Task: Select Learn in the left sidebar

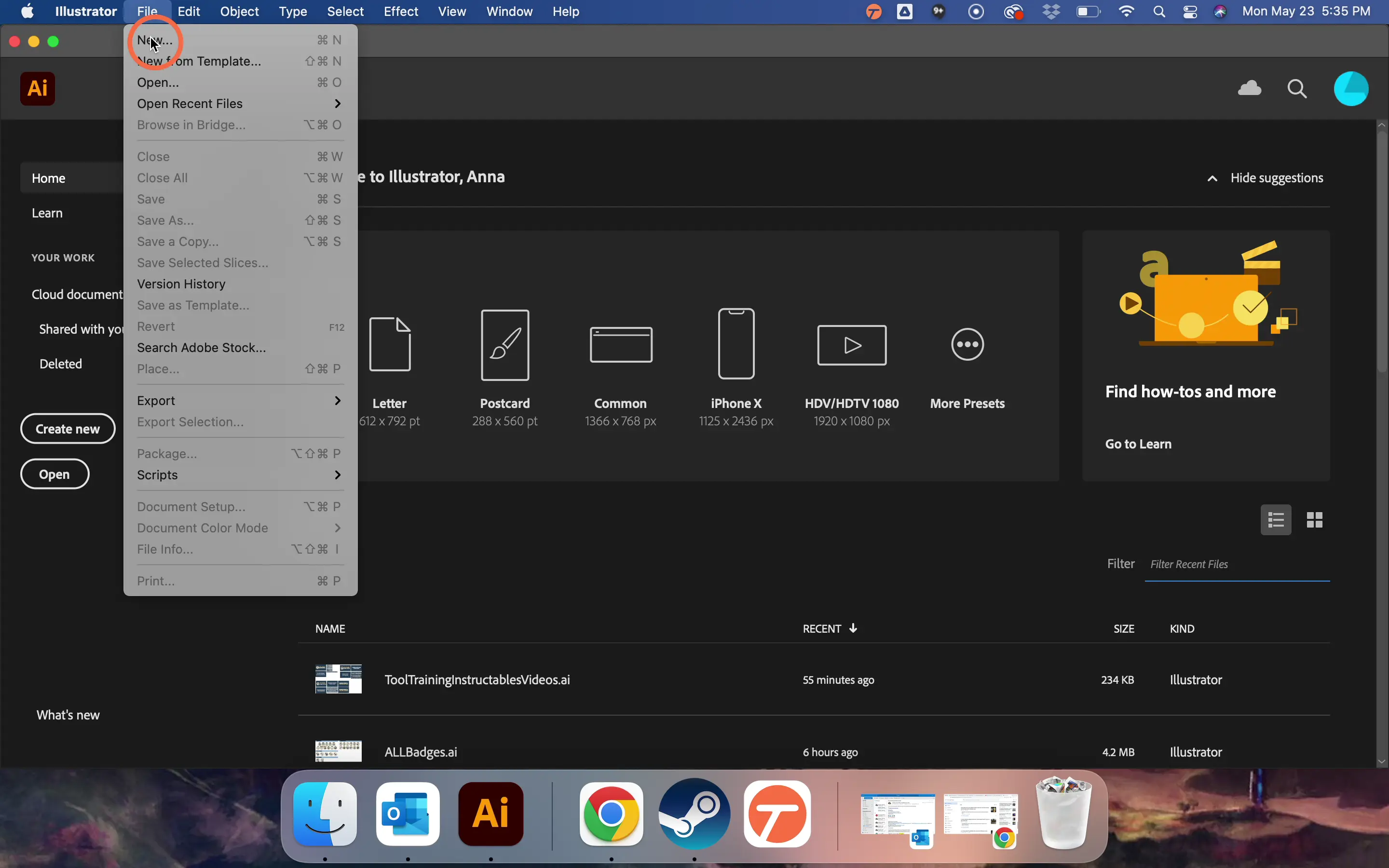Action: click(x=47, y=213)
